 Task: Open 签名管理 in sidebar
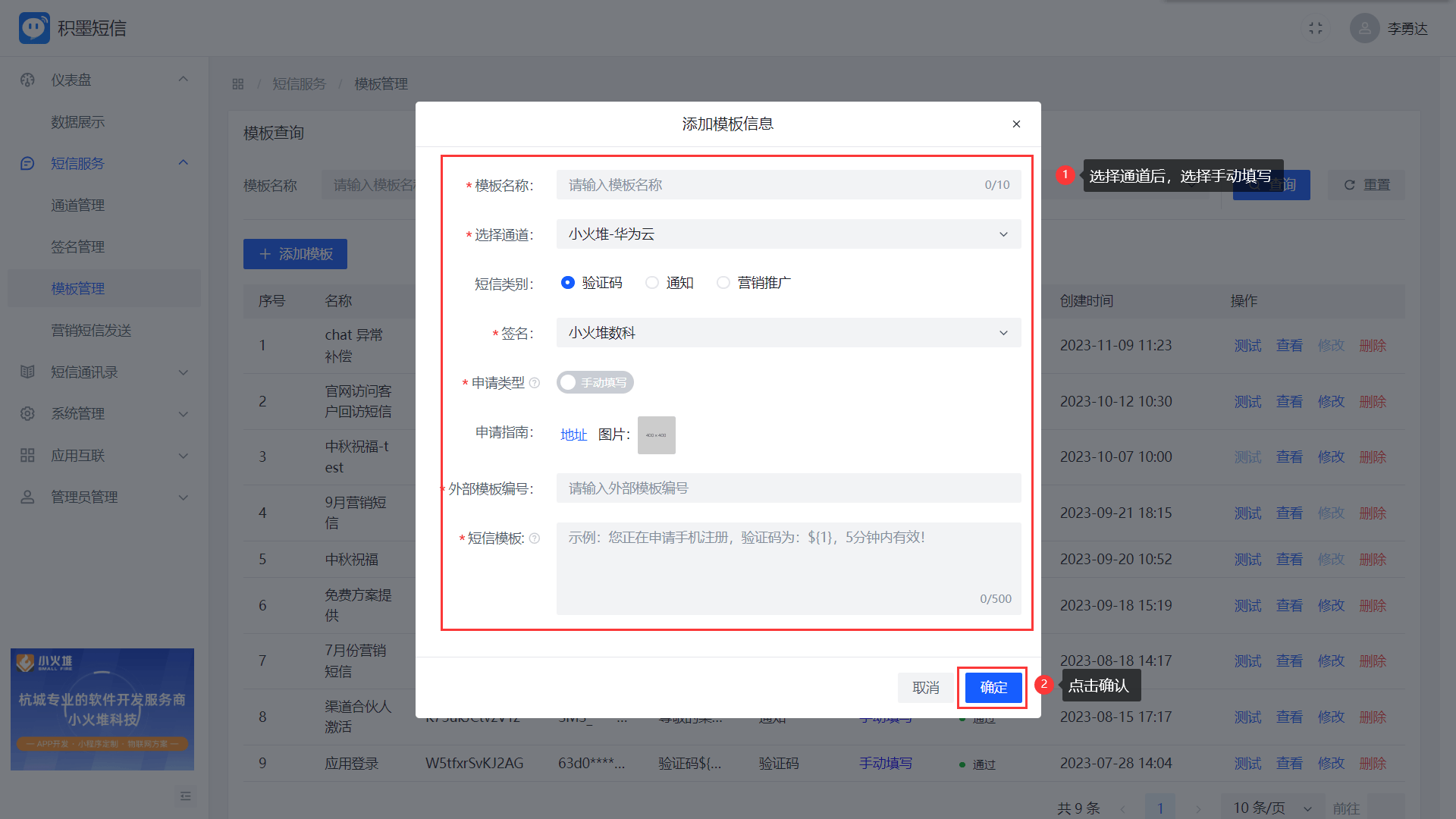click(77, 247)
